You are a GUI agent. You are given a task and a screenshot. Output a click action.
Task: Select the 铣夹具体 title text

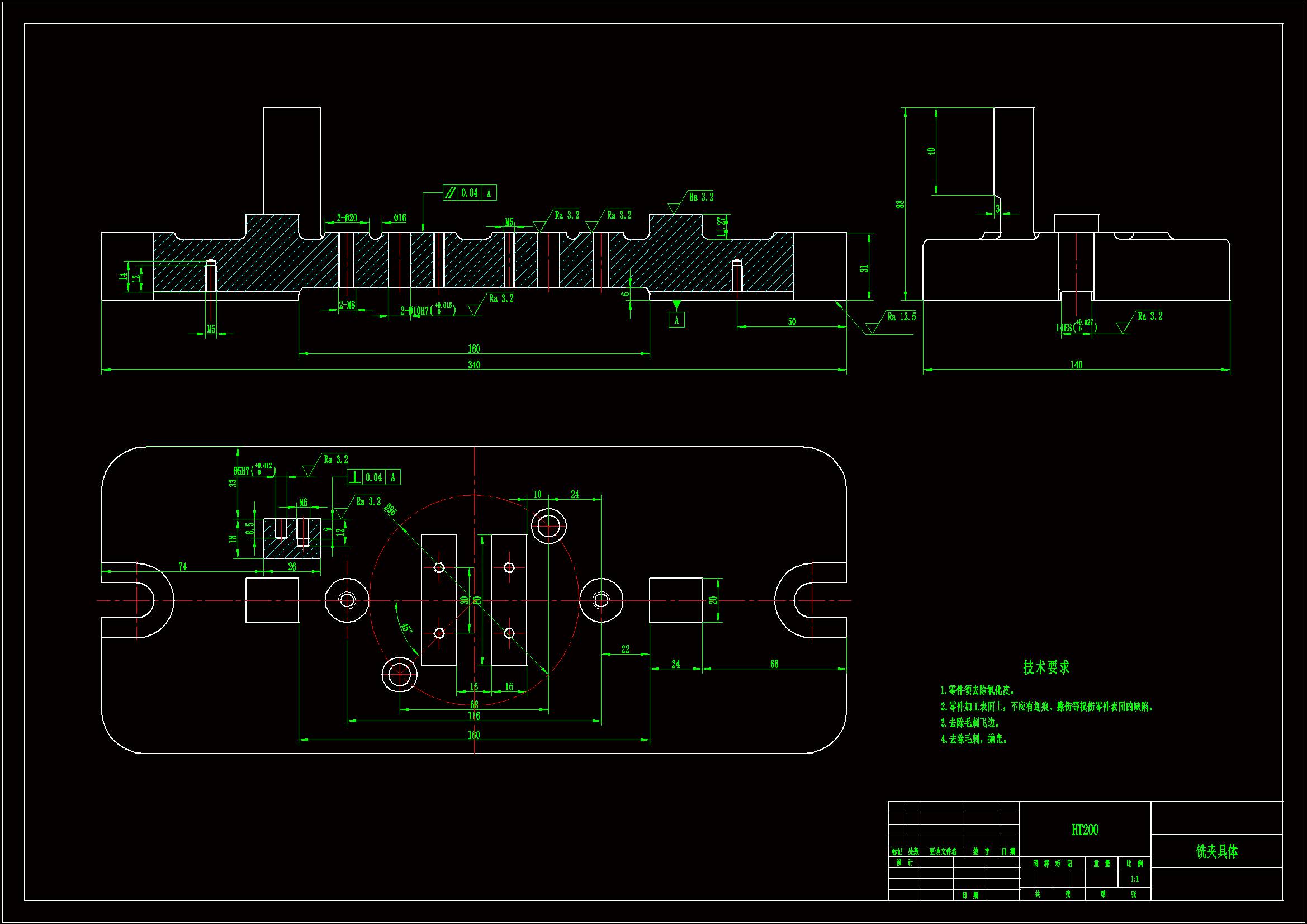tap(1216, 852)
